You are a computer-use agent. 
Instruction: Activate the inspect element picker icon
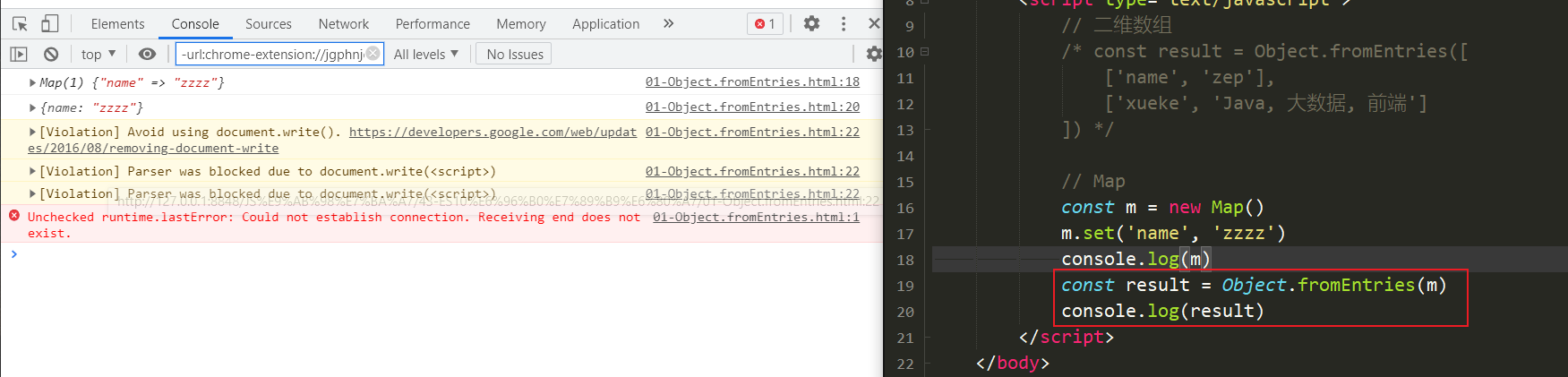20,24
